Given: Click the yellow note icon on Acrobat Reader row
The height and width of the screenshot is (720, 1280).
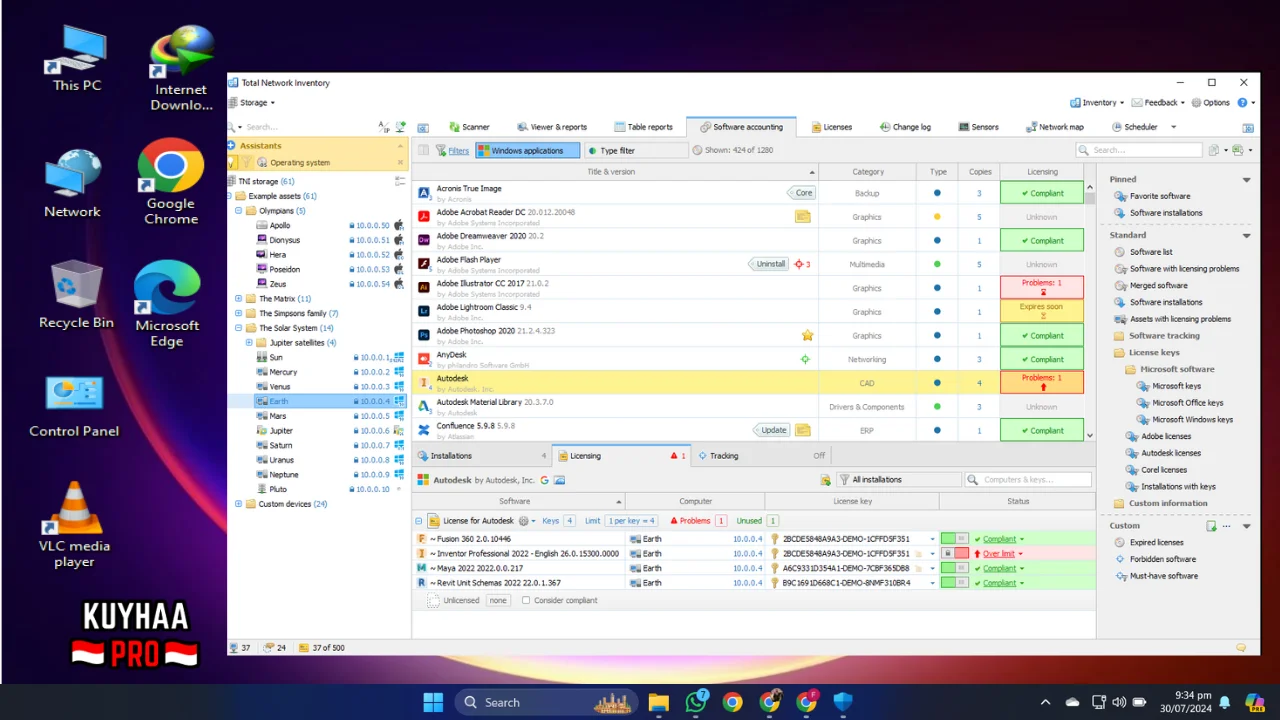Looking at the screenshot, I should [x=802, y=217].
